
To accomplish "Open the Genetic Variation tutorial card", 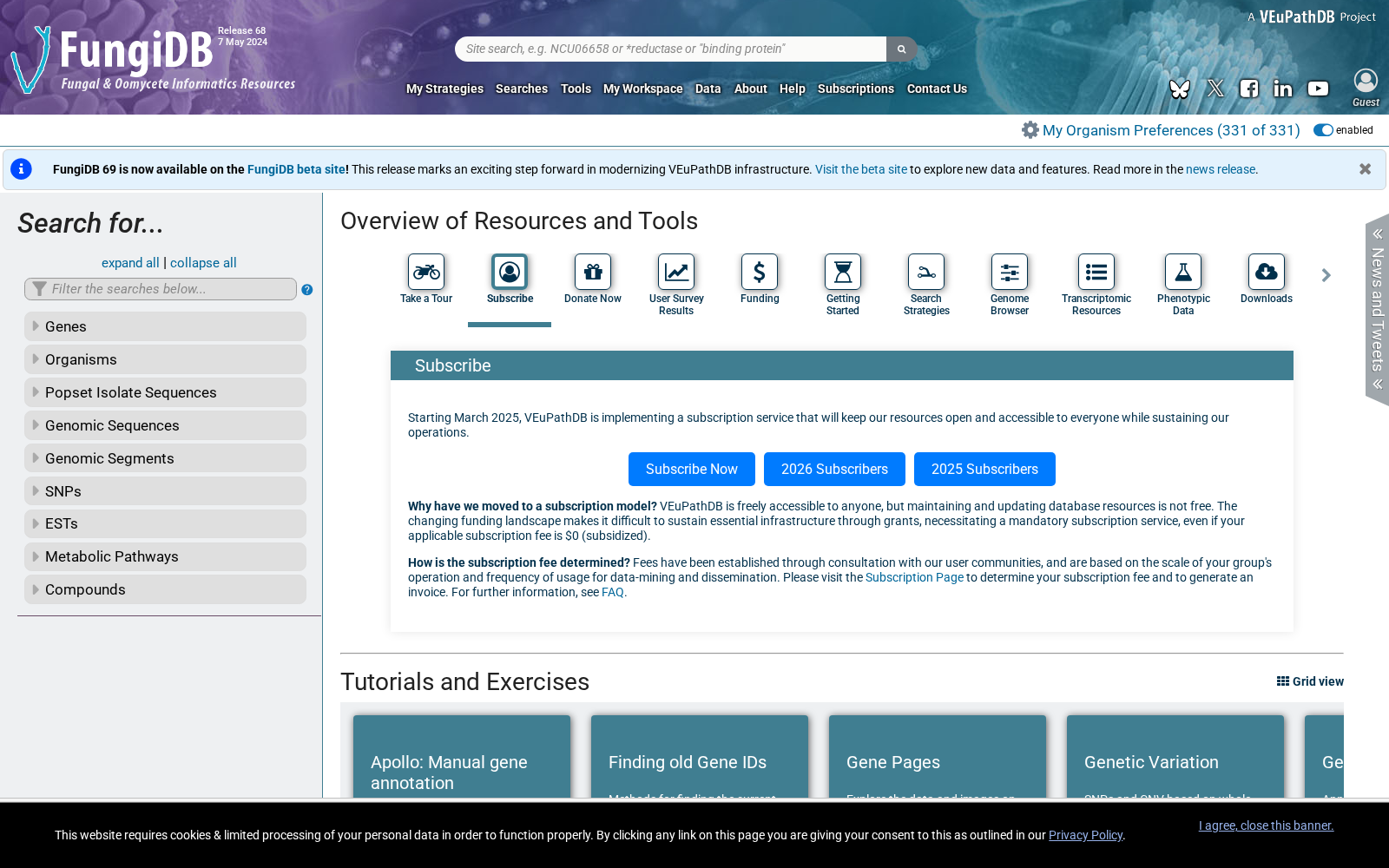I will pyautogui.click(x=1175, y=757).
